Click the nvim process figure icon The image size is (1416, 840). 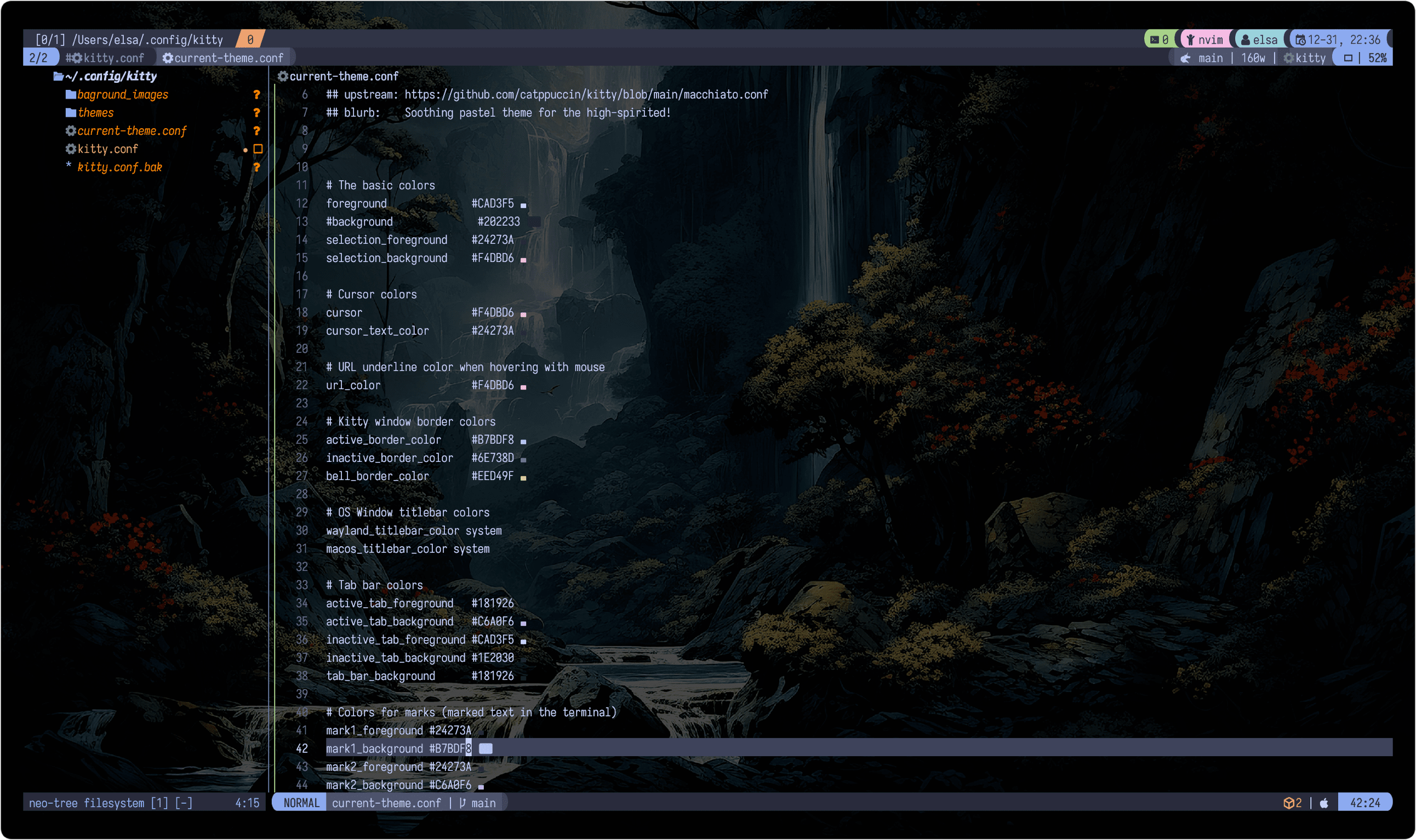(x=1191, y=39)
